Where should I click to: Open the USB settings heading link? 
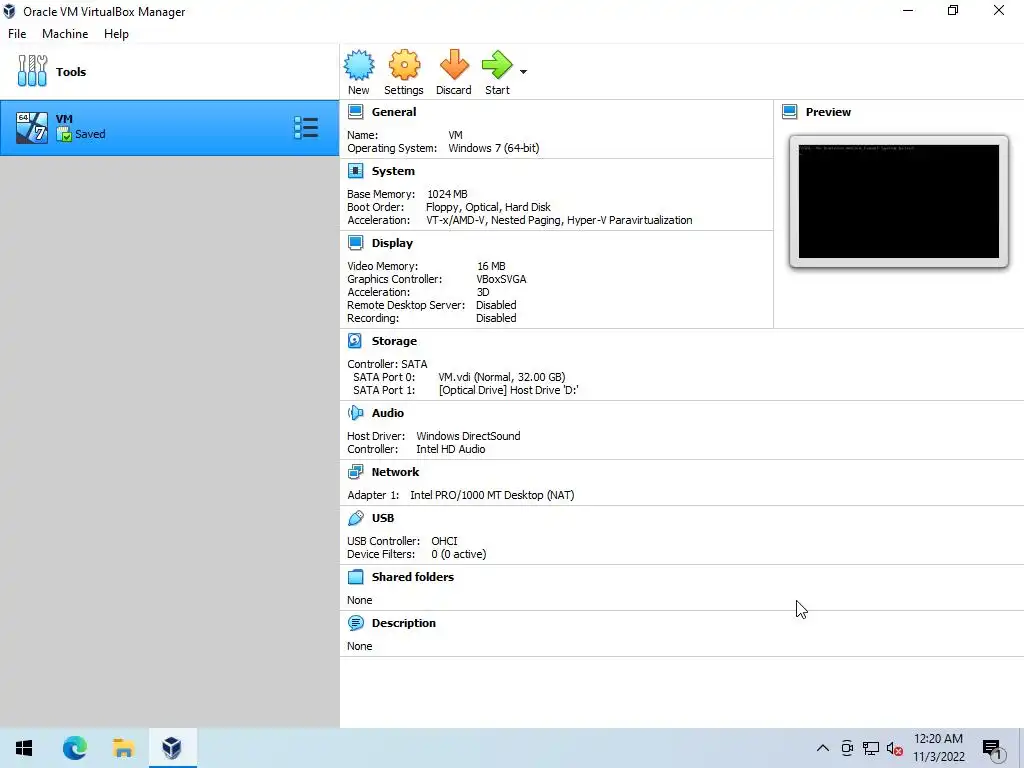coord(383,518)
